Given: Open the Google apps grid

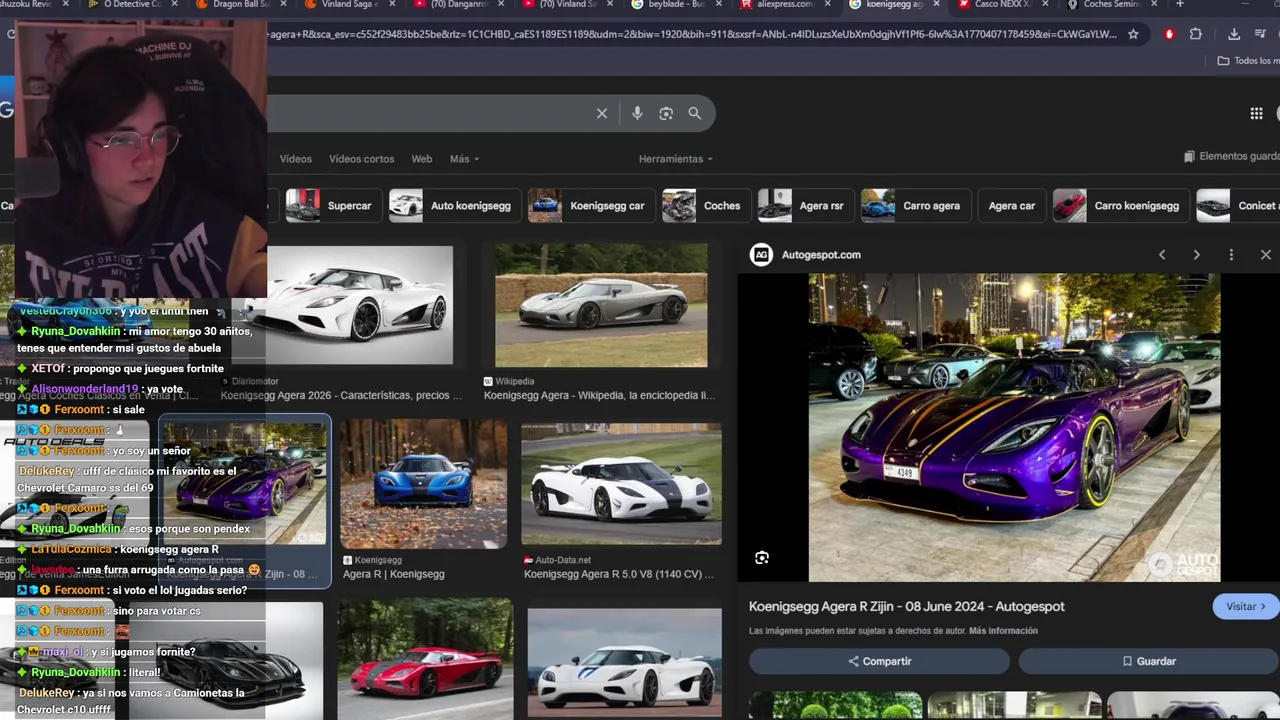Looking at the screenshot, I should 1256,113.
